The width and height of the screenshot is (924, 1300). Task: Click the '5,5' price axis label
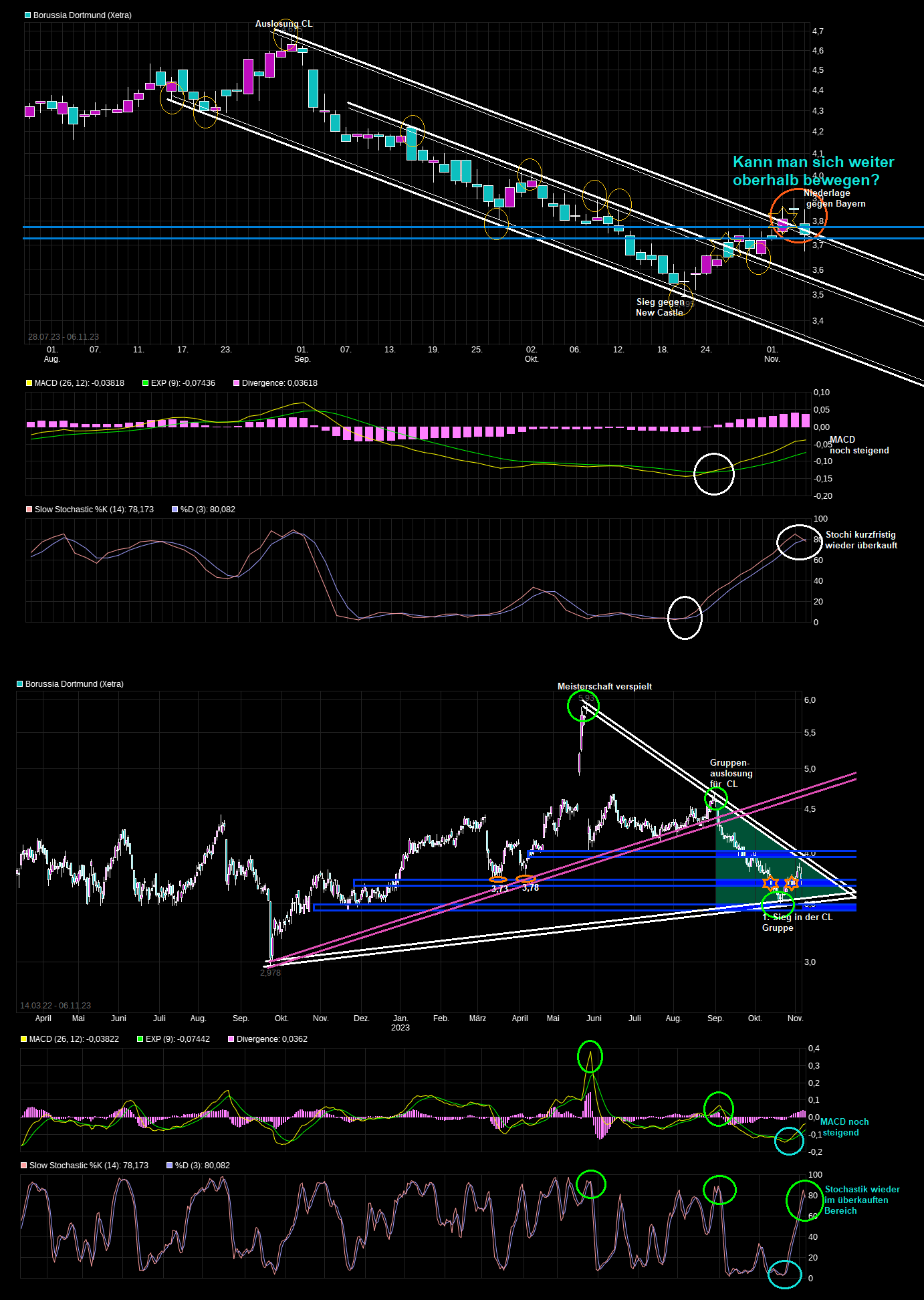tap(810, 733)
